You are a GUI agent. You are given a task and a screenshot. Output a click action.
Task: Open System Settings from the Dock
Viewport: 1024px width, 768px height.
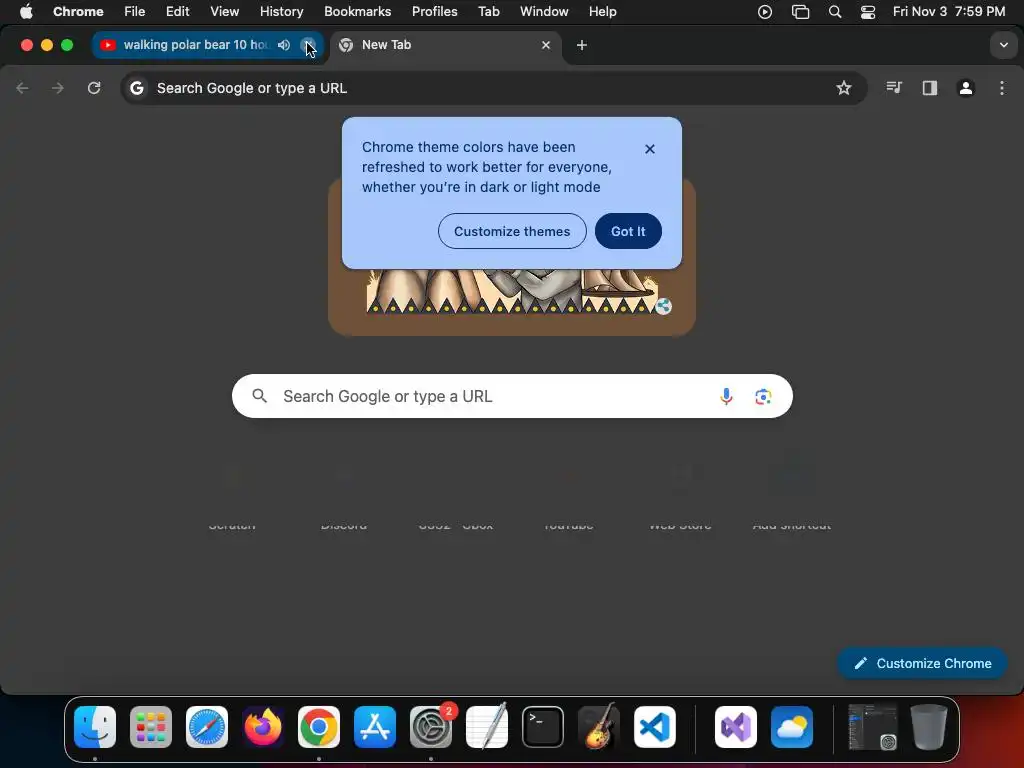point(431,727)
